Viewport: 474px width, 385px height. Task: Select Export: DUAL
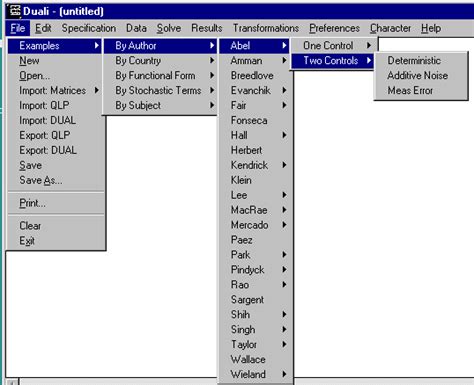point(55,150)
